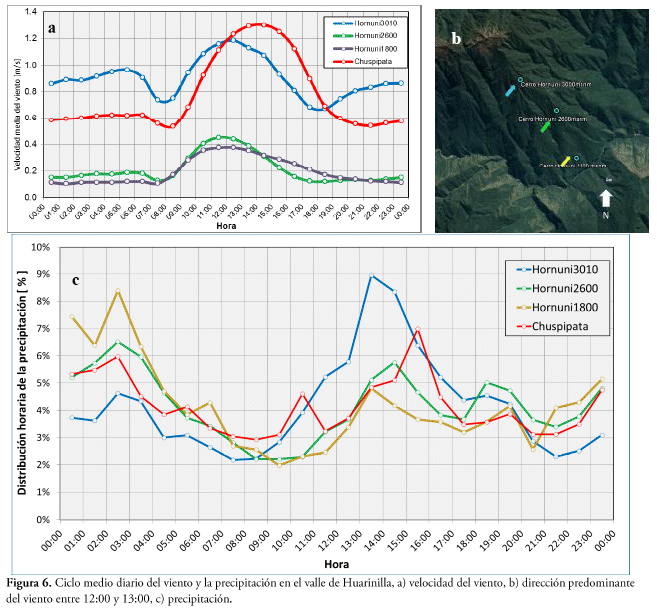657x609 pixels.
Task: Click the yellow wind direction arrow
Action: (566, 161)
